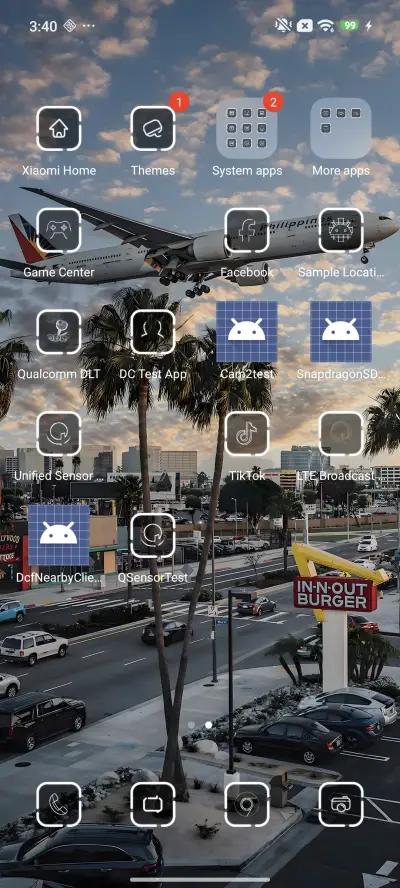
Task: Launch the Cam2test app
Action: (x=247, y=332)
